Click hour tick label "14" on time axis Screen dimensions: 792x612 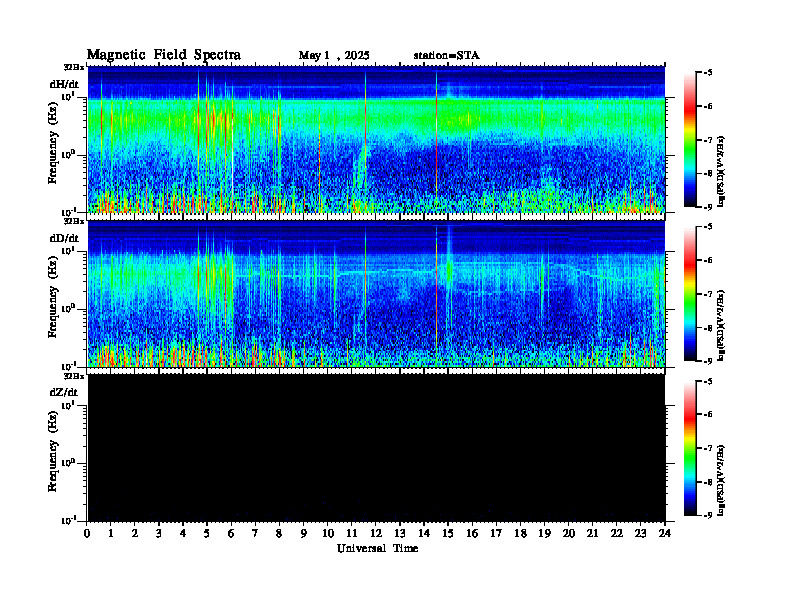(424, 534)
